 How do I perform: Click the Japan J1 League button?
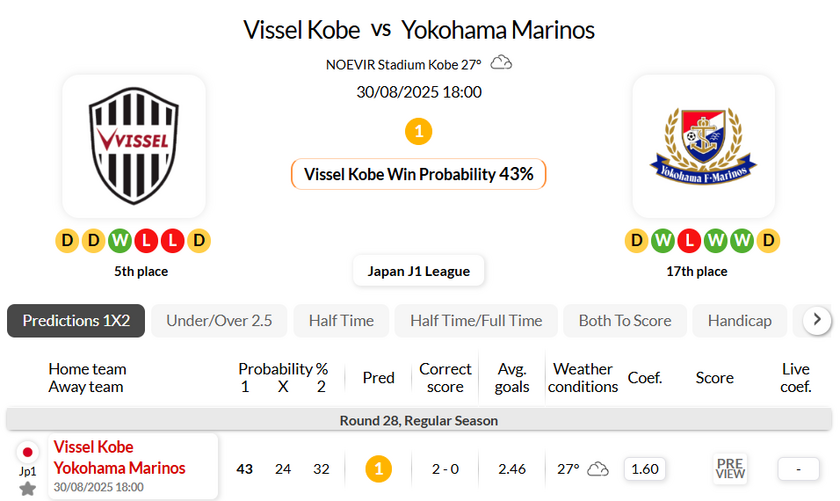419,271
